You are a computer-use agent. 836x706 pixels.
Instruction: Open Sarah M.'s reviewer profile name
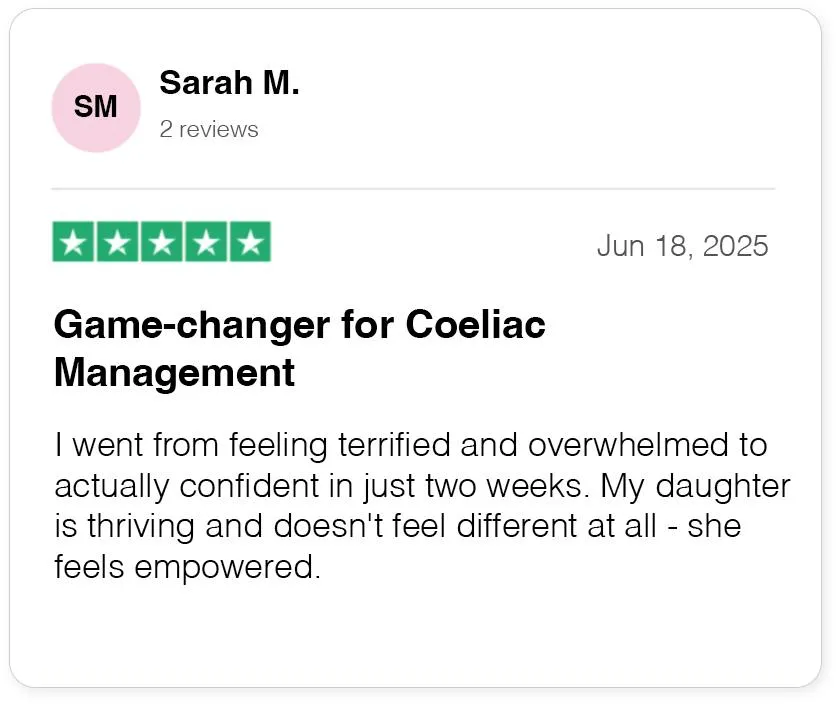[229, 83]
